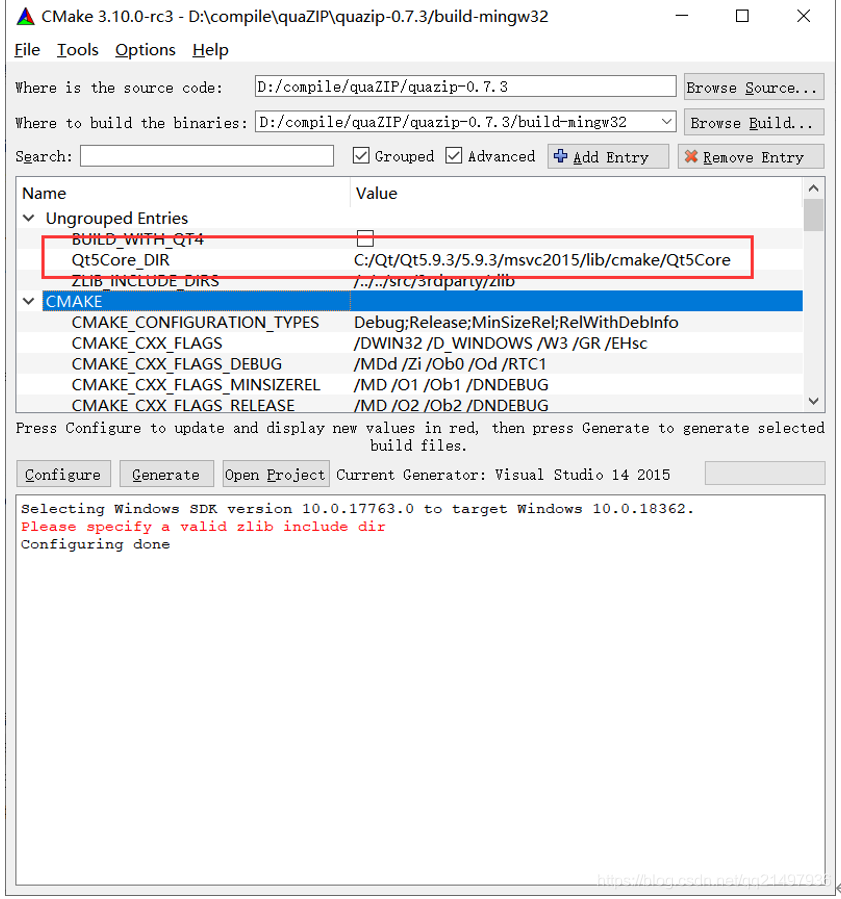Click the Browse Build button
This screenshot has width=841, height=899.
click(754, 122)
